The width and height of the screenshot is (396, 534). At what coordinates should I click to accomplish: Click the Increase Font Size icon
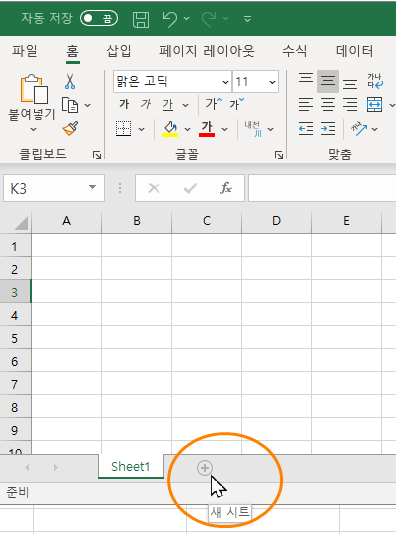(x=214, y=104)
